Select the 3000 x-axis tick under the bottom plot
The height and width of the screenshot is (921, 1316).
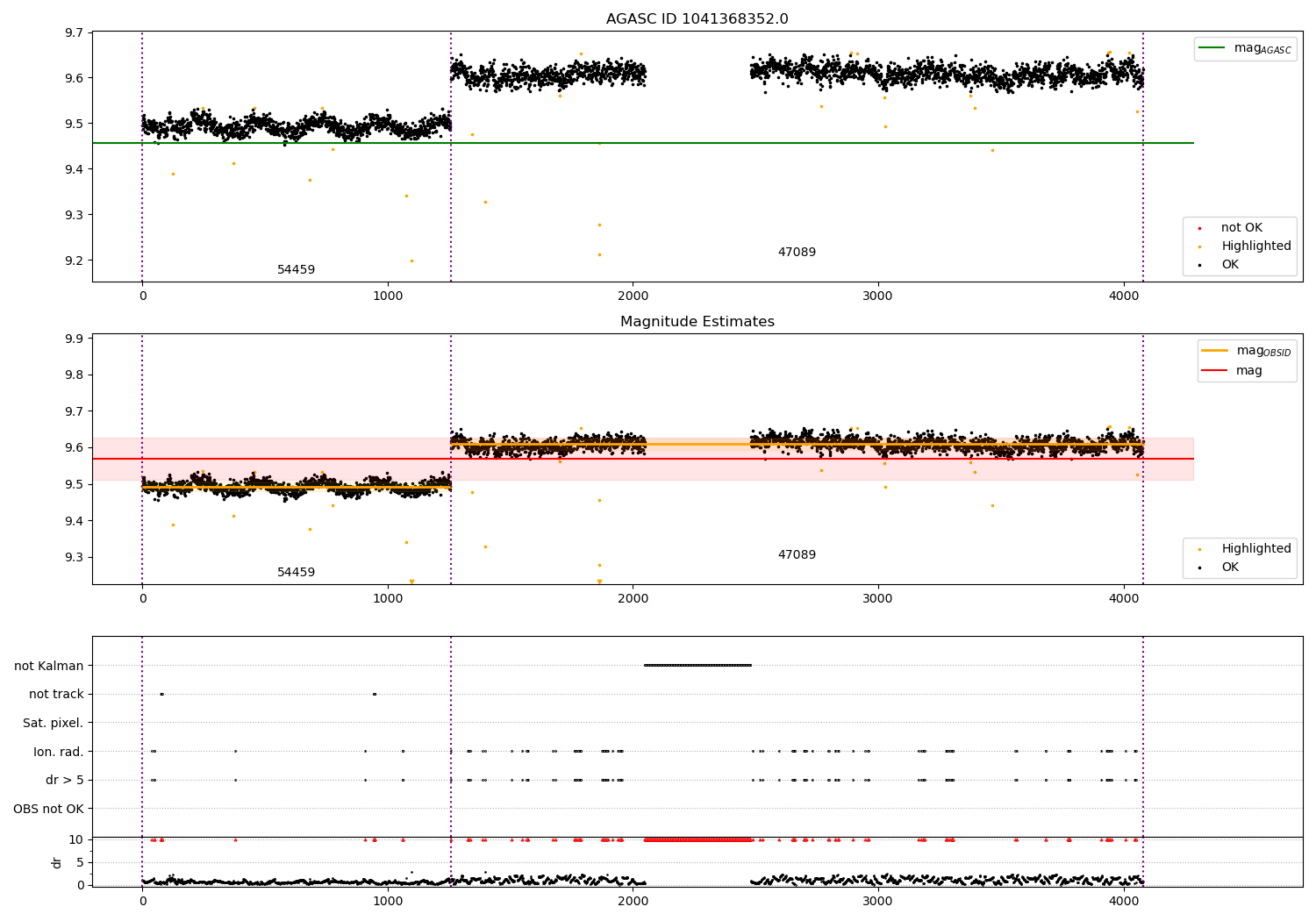pyautogui.click(x=878, y=902)
